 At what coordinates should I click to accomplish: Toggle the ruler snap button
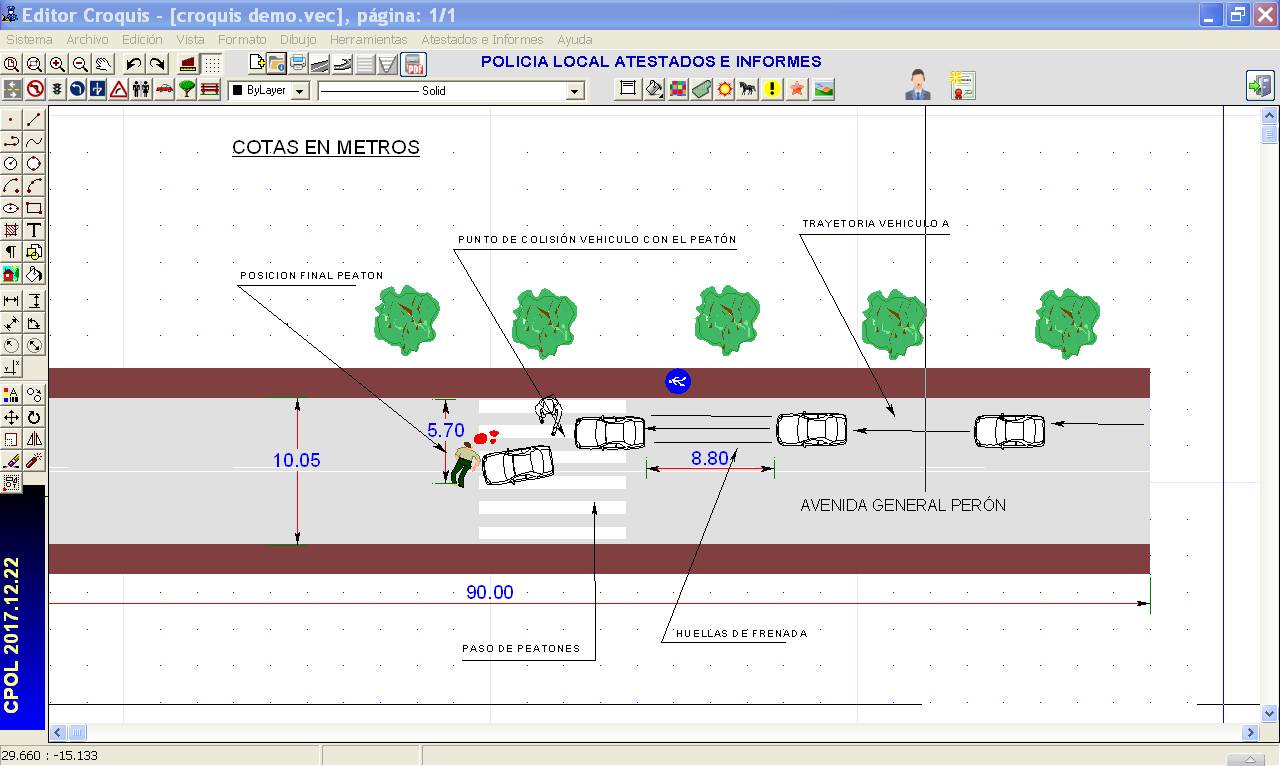[187, 65]
